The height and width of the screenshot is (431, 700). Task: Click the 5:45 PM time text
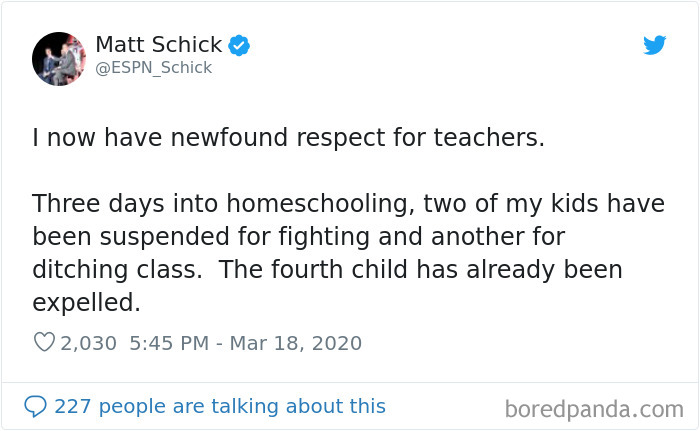click(x=170, y=343)
